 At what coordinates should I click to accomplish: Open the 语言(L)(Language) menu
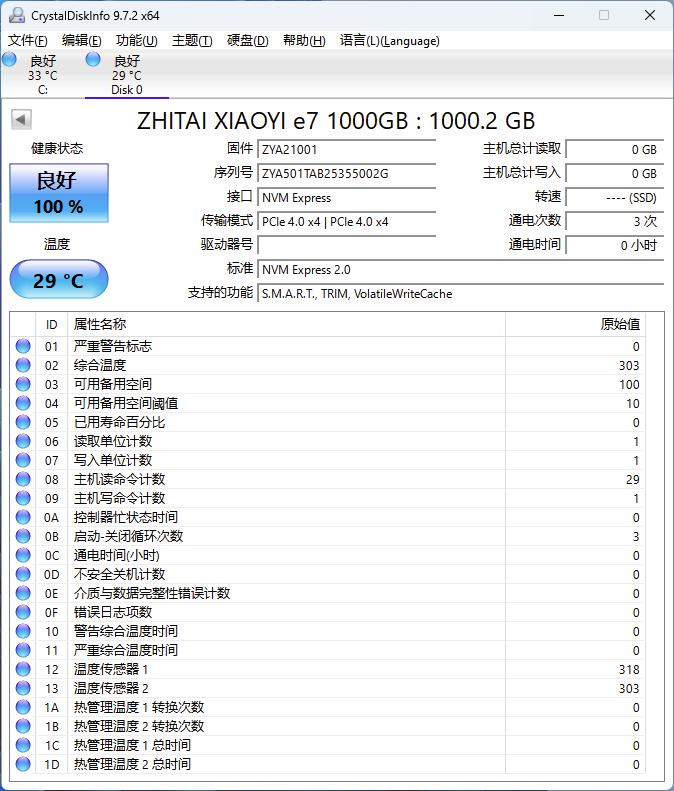[x=389, y=40]
